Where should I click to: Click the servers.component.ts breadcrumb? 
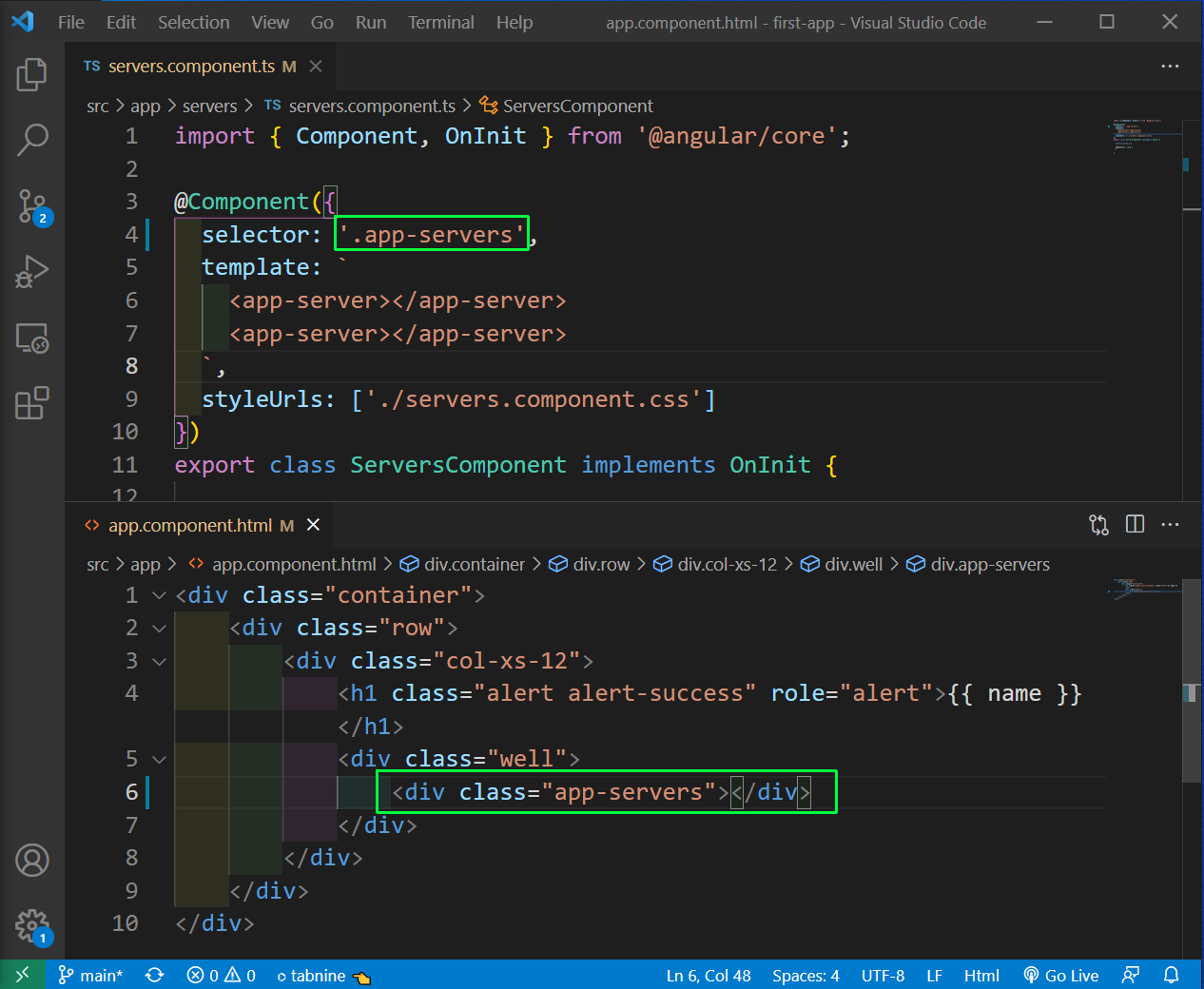[360, 107]
